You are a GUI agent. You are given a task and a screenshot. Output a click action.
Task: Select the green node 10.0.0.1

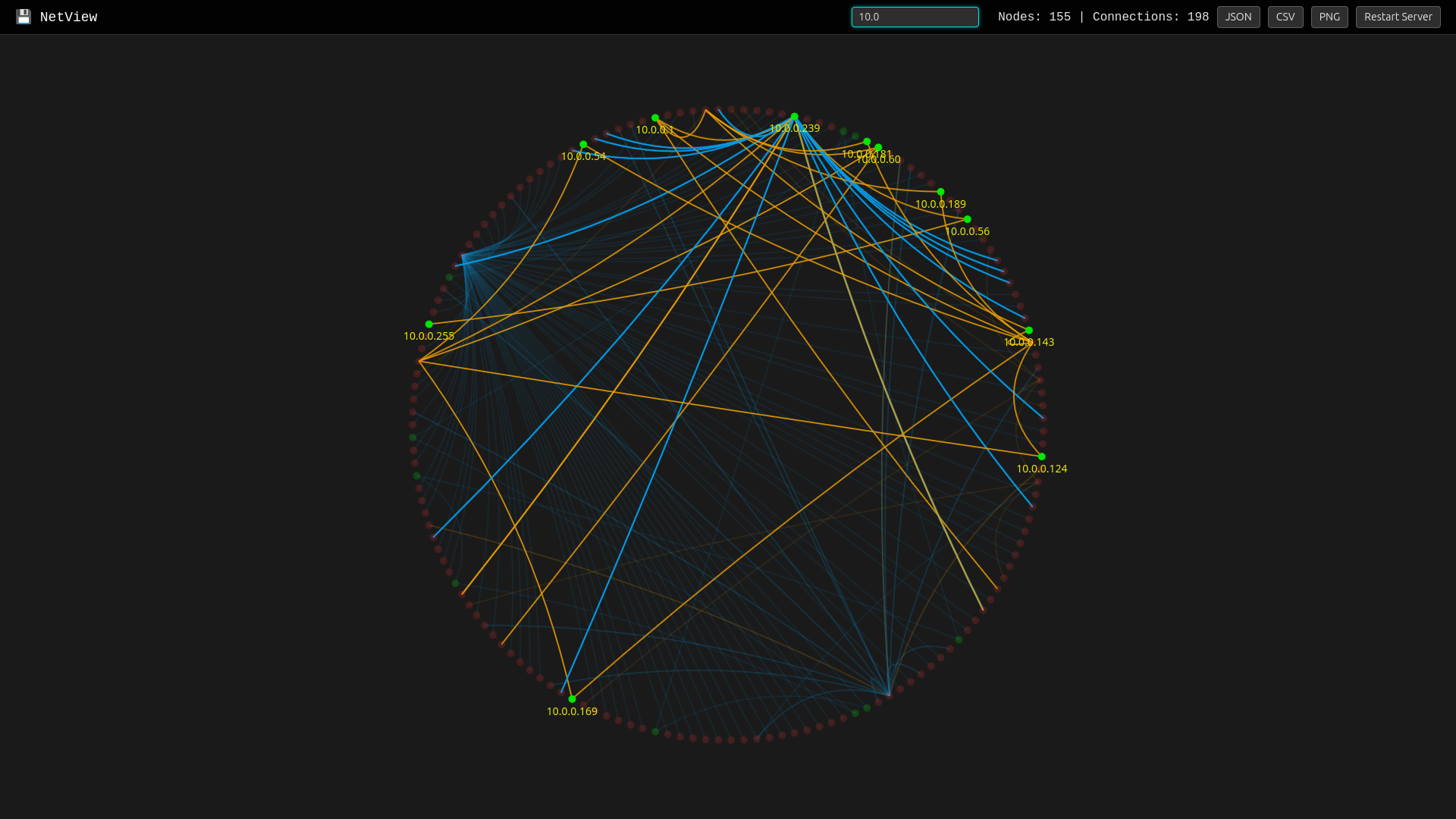tap(655, 117)
